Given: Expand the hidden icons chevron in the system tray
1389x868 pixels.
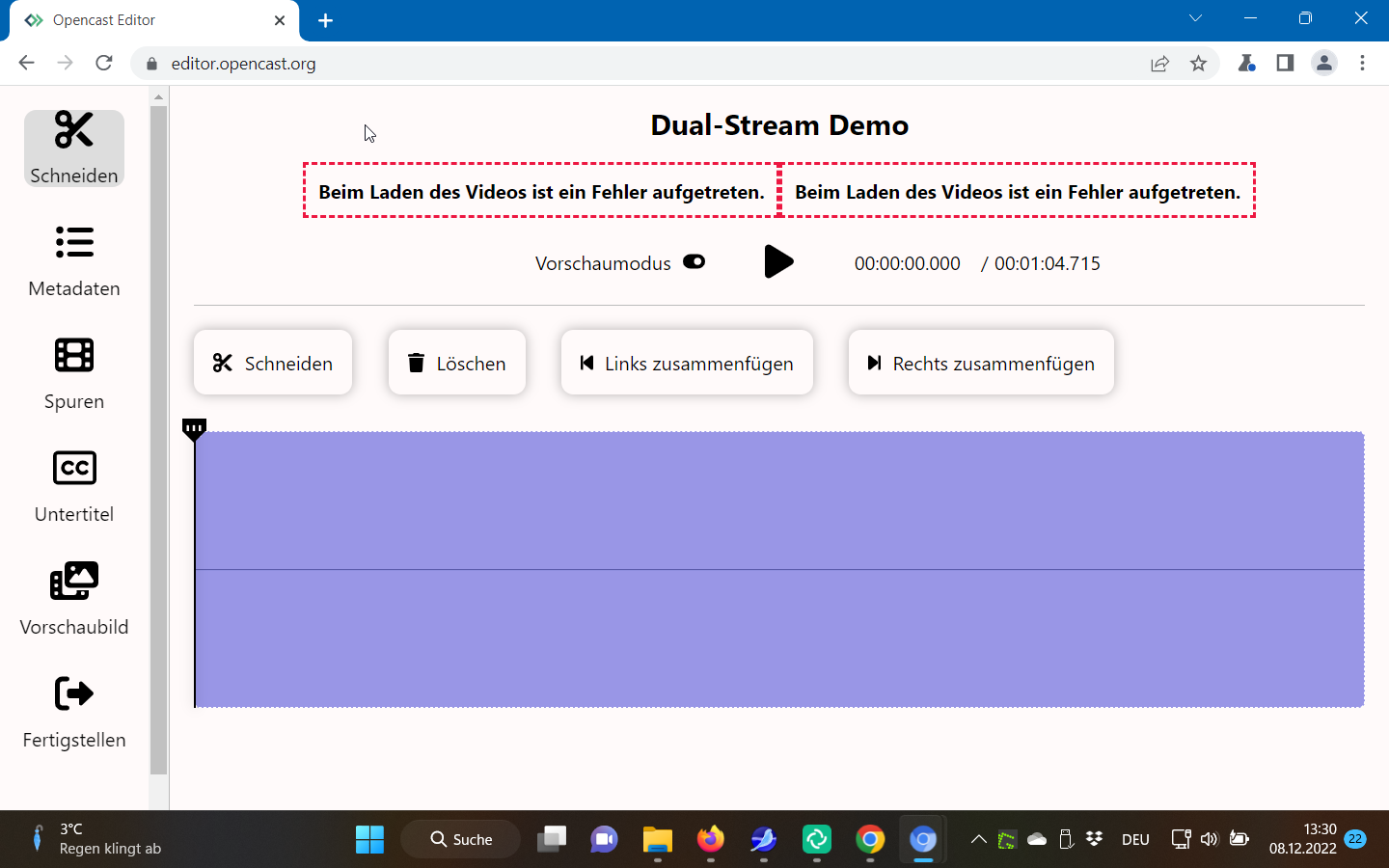Looking at the screenshot, I should pos(978,839).
